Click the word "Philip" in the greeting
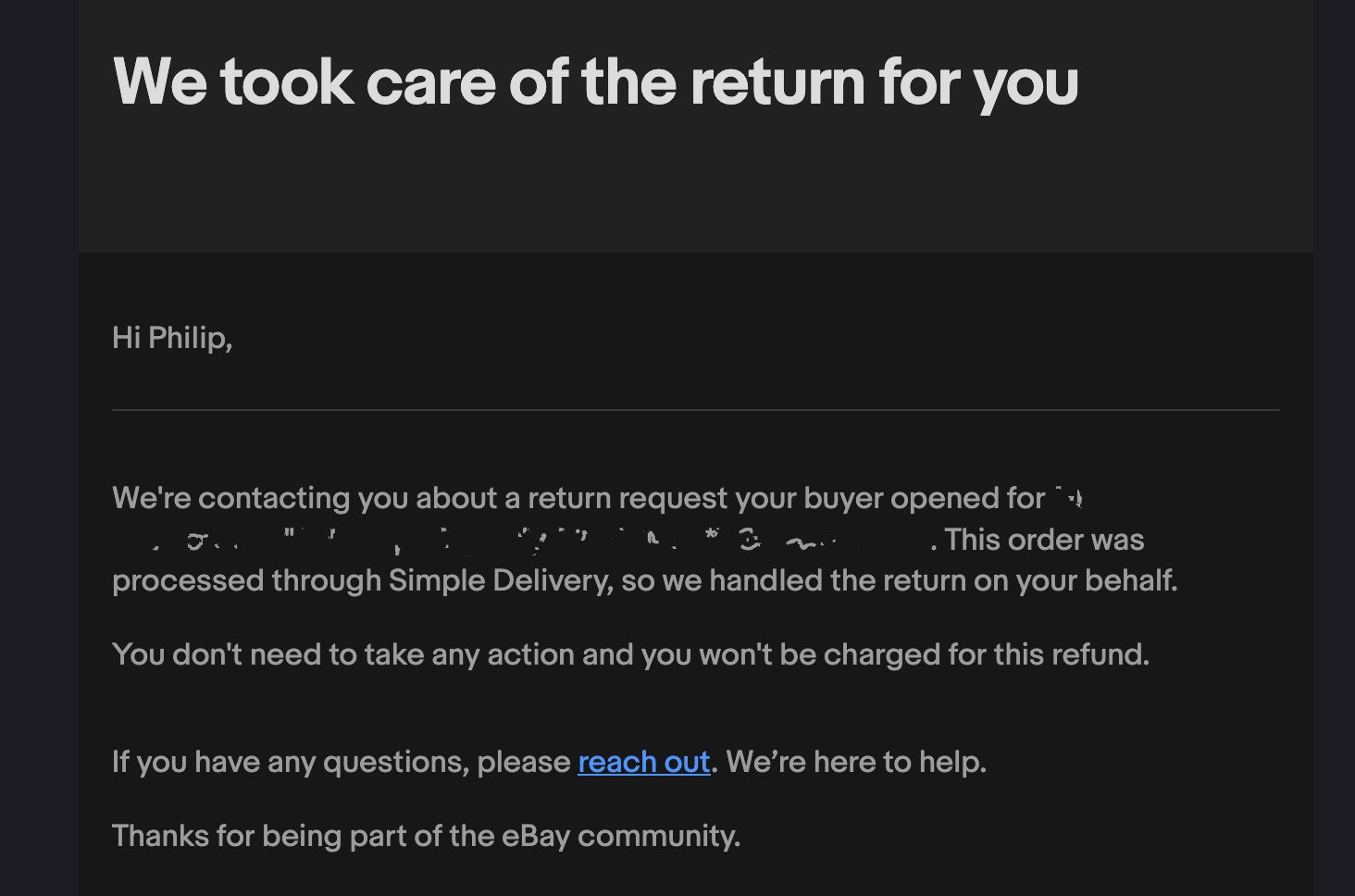 click(188, 338)
